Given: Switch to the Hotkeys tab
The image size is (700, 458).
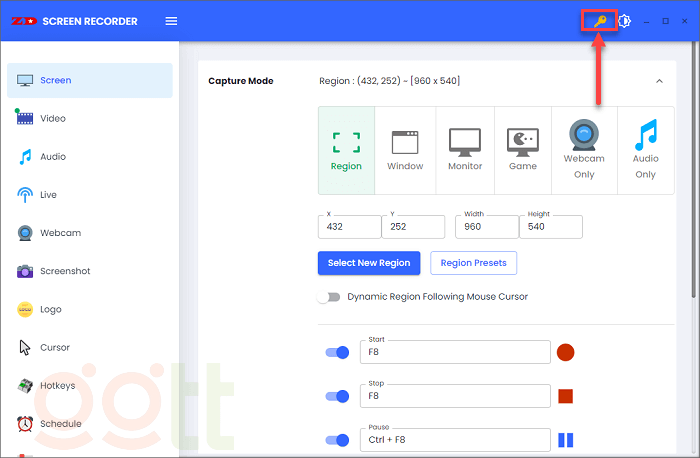Looking at the screenshot, I should point(58,386).
